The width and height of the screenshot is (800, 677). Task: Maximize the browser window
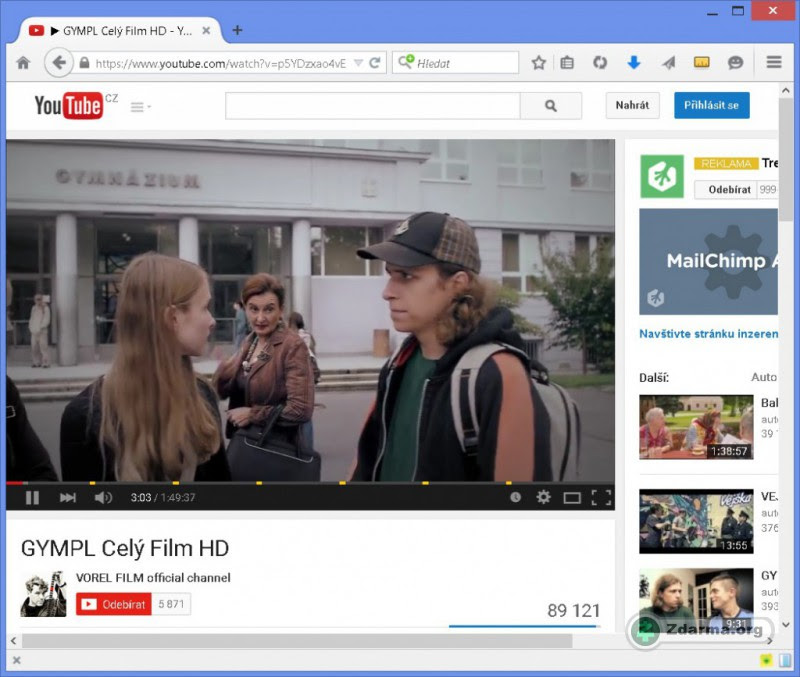tap(738, 11)
